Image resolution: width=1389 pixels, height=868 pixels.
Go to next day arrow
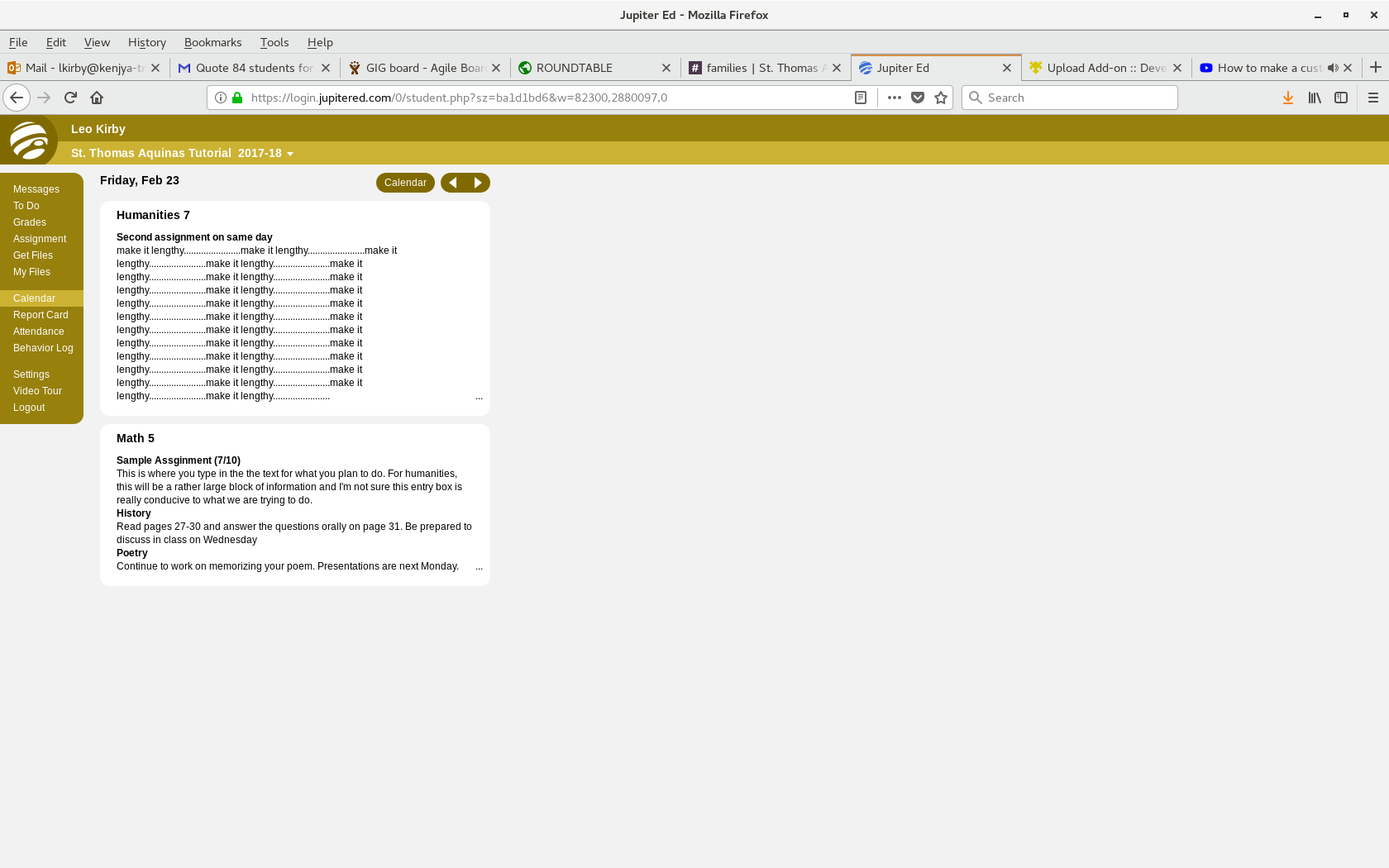pos(477,183)
